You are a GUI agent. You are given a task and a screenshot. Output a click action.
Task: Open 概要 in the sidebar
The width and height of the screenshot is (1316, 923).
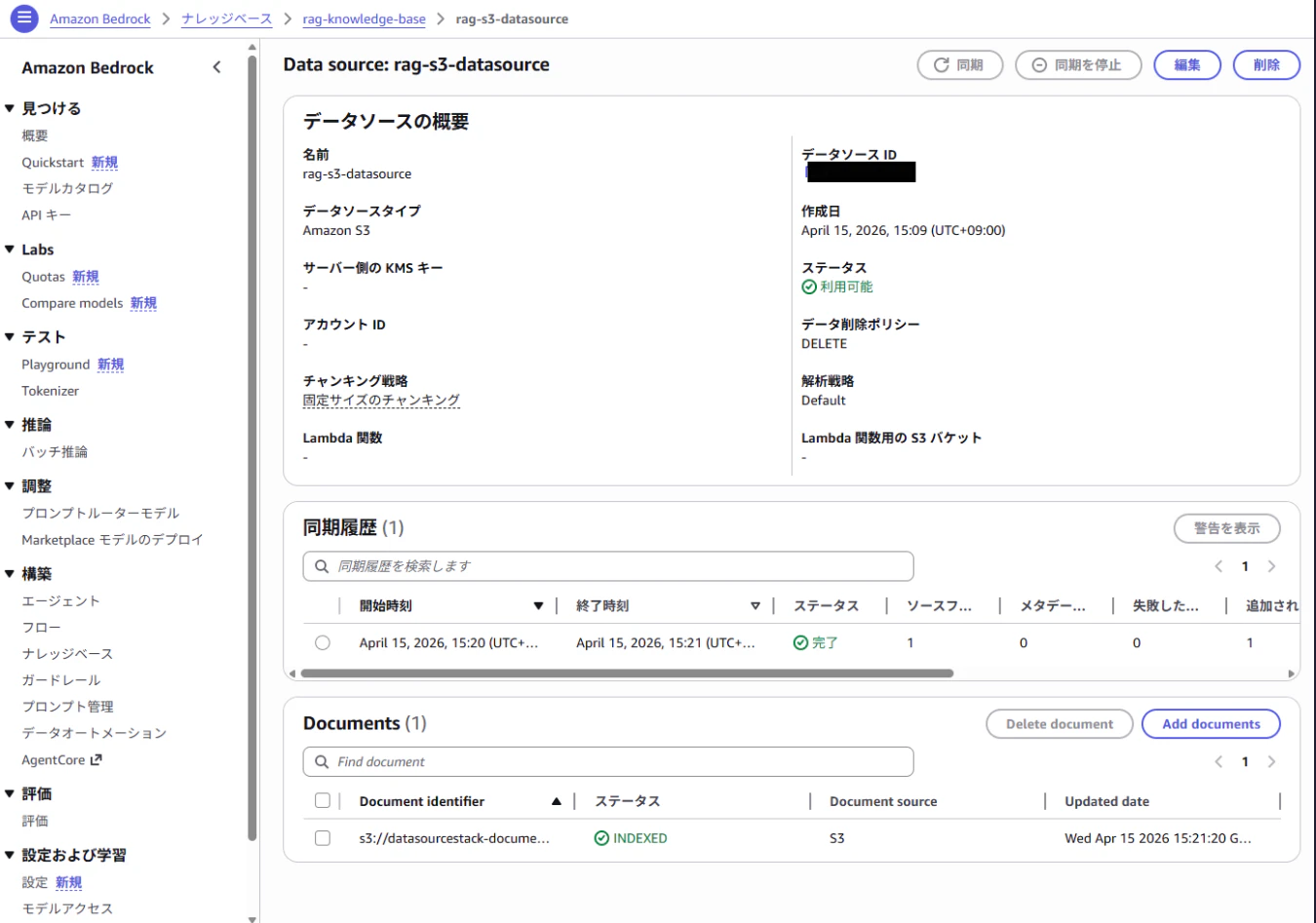35,135
